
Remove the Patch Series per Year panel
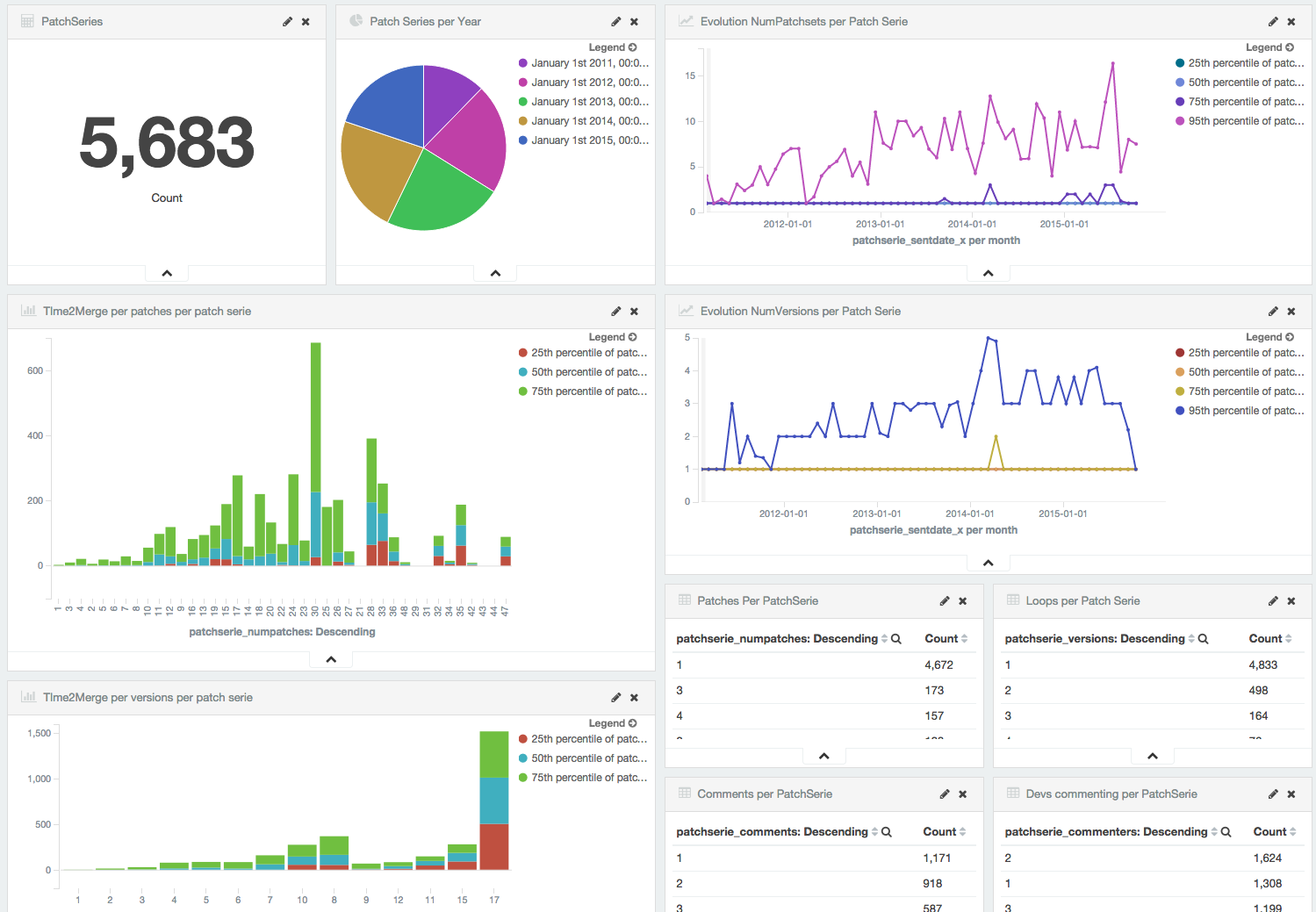pyautogui.click(x=635, y=22)
